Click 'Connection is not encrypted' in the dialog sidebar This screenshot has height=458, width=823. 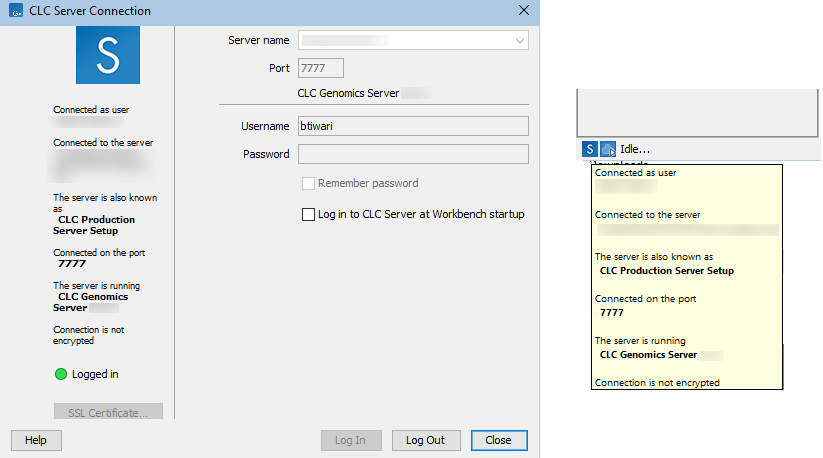[x=88, y=335]
